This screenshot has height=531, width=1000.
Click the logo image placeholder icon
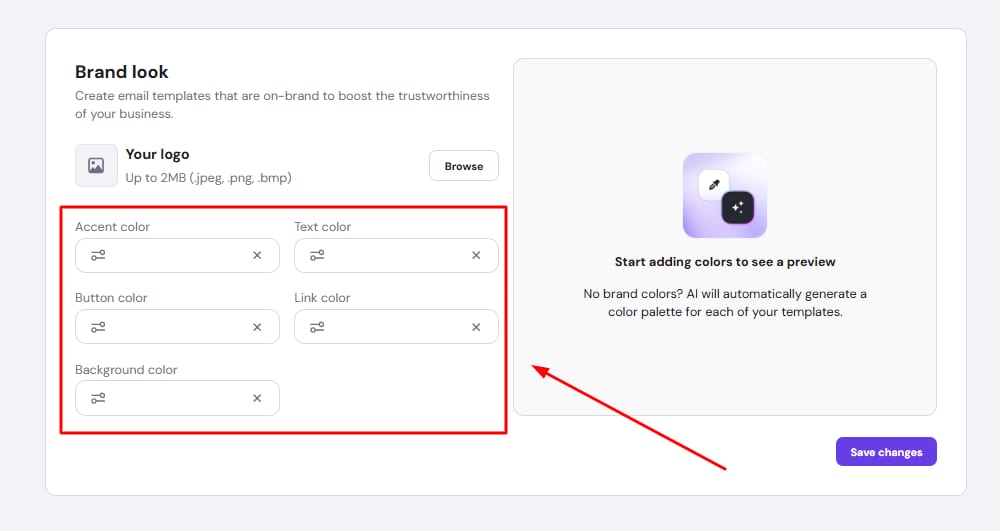pyautogui.click(x=96, y=166)
